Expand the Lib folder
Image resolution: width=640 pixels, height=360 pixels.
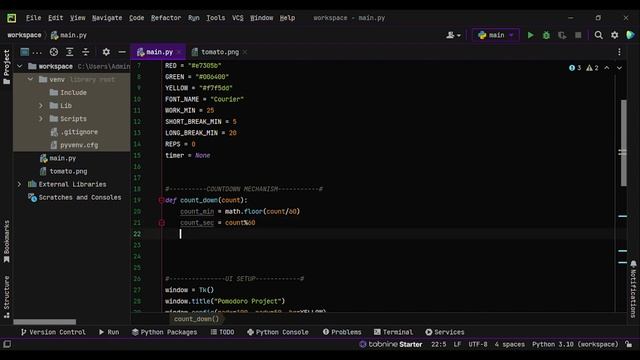pos(41,105)
